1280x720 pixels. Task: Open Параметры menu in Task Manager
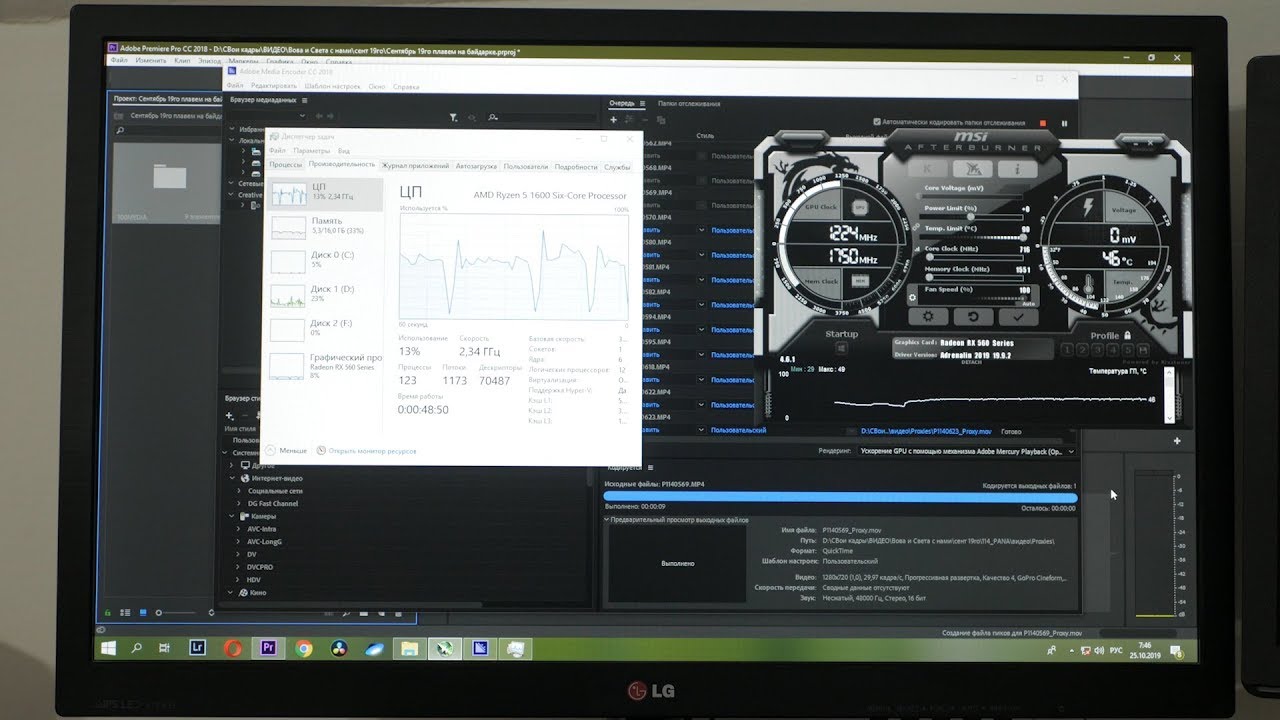point(312,150)
